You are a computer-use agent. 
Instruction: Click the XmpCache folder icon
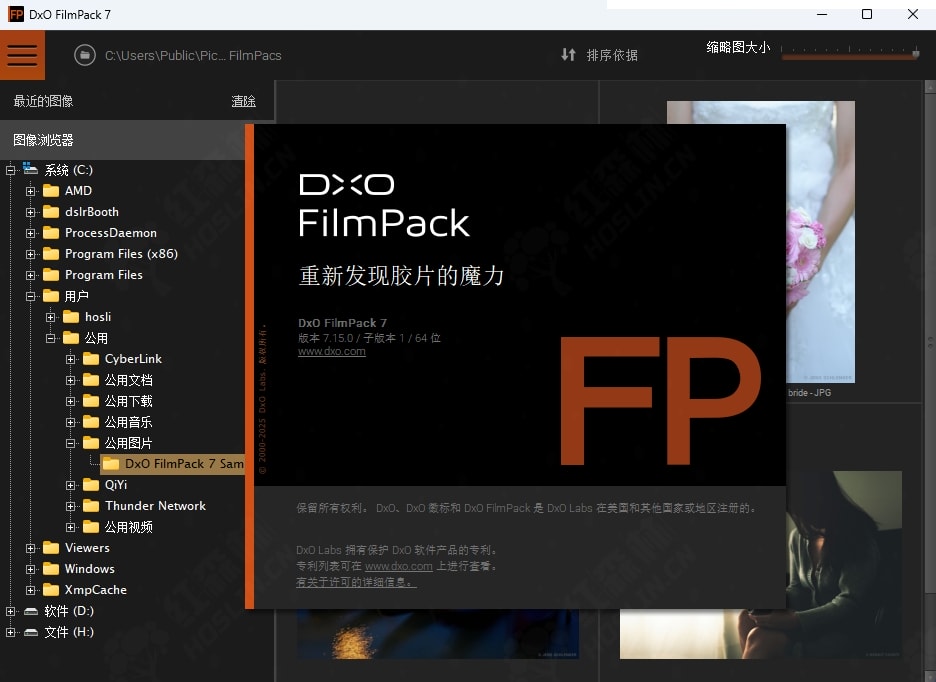point(51,589)
